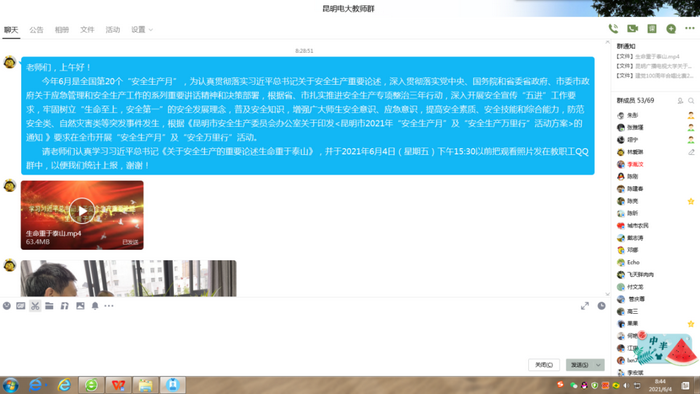Open the send button options arrow

tap(598, 365)
